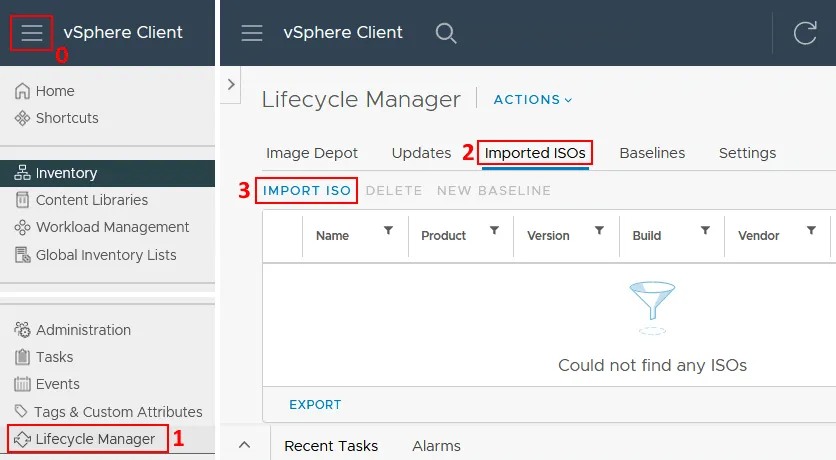Screen dimensions: 836x460
Task: Click the Tags & Custom Attributes icon
Action: (23, 412)
